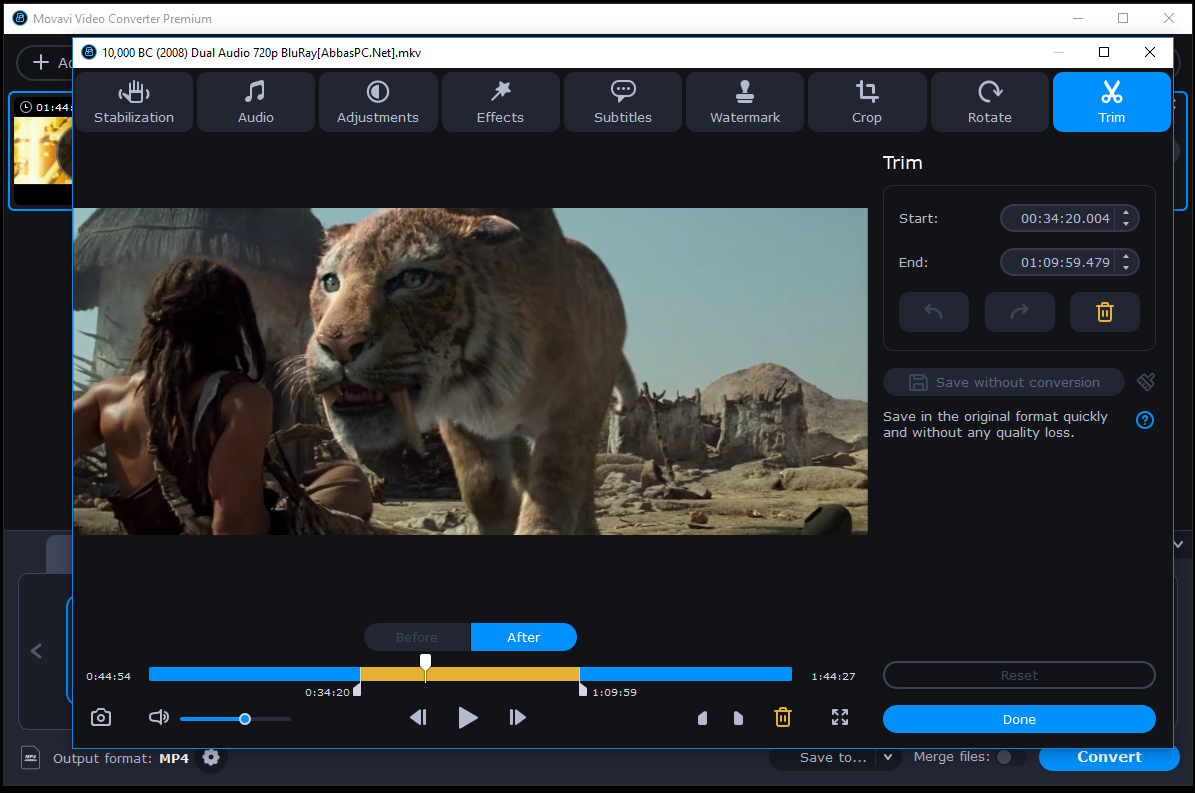Screen dimensions: 1195x793
Task: Click the Convert button in main window
Action: 1109,757
